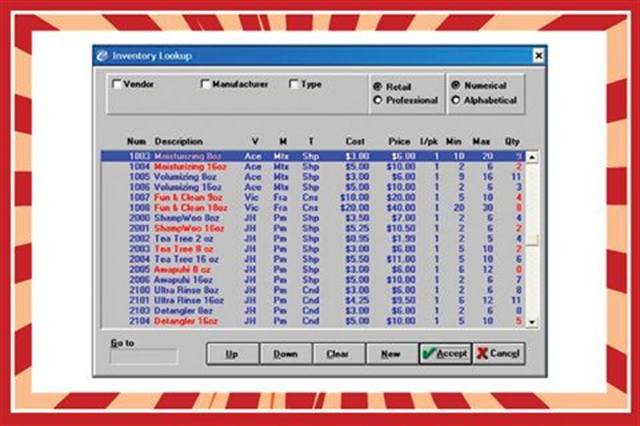
Task: Select row 2002 Tea Tree 2 oz
Action: (313, 239)
